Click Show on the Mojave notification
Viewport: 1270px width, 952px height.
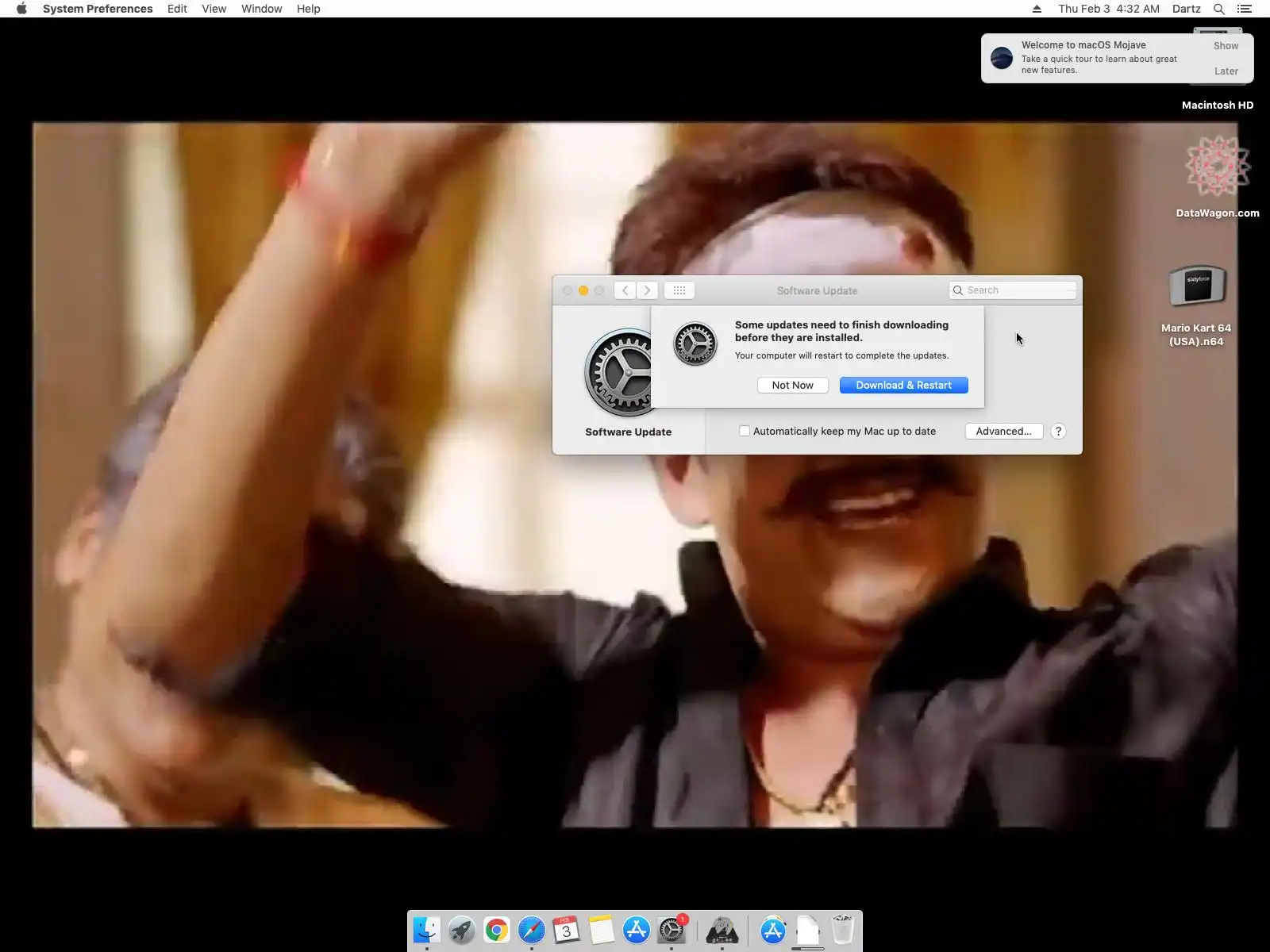point(1226,46)
